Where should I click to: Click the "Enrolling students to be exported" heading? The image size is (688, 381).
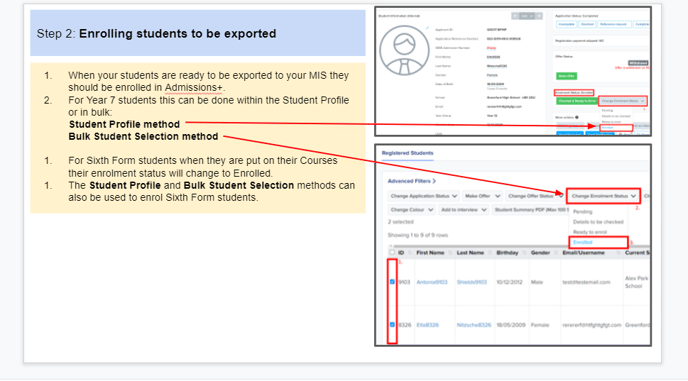pos(178,34)
